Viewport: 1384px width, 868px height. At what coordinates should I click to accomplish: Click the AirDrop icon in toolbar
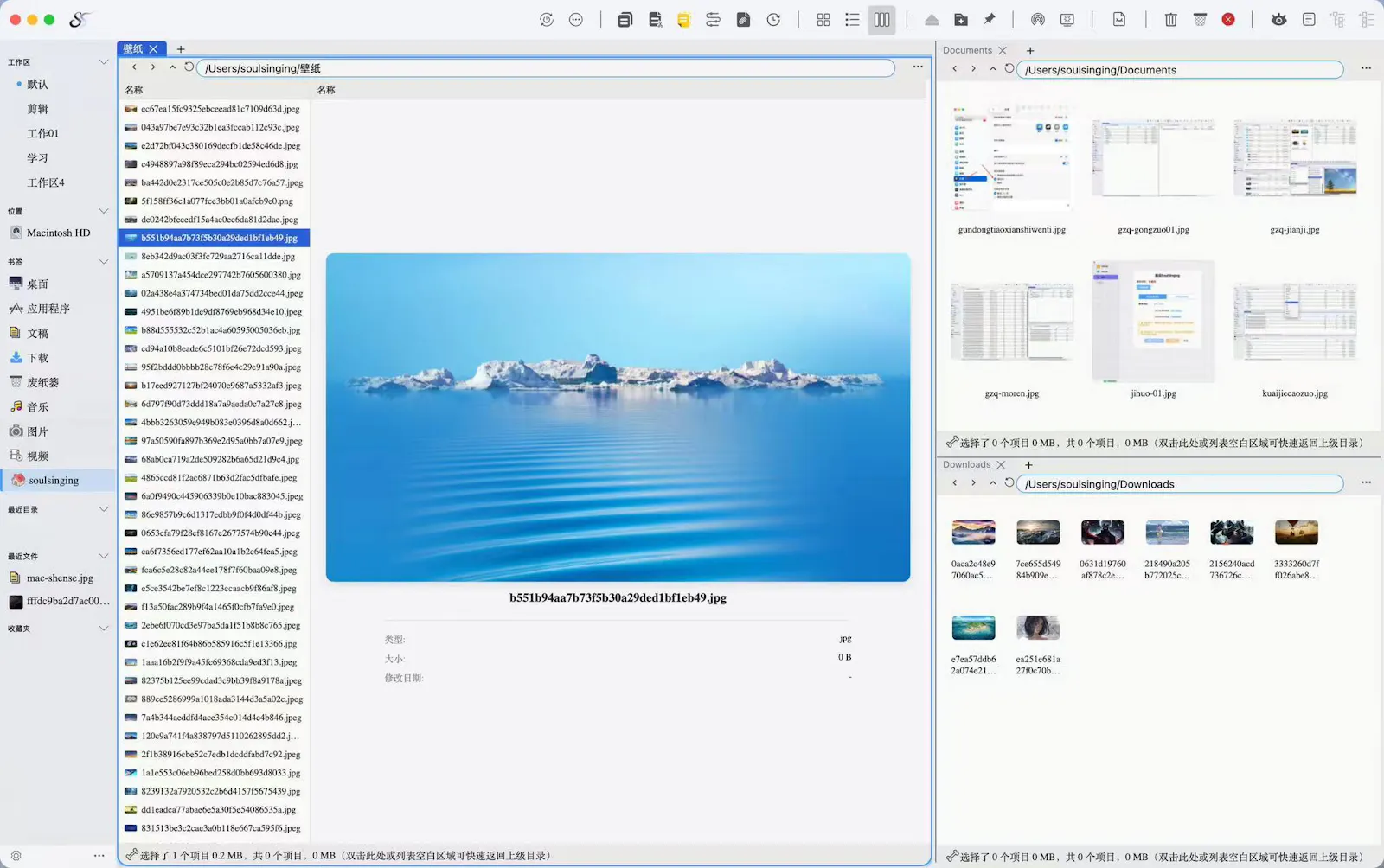point(1038,20)
